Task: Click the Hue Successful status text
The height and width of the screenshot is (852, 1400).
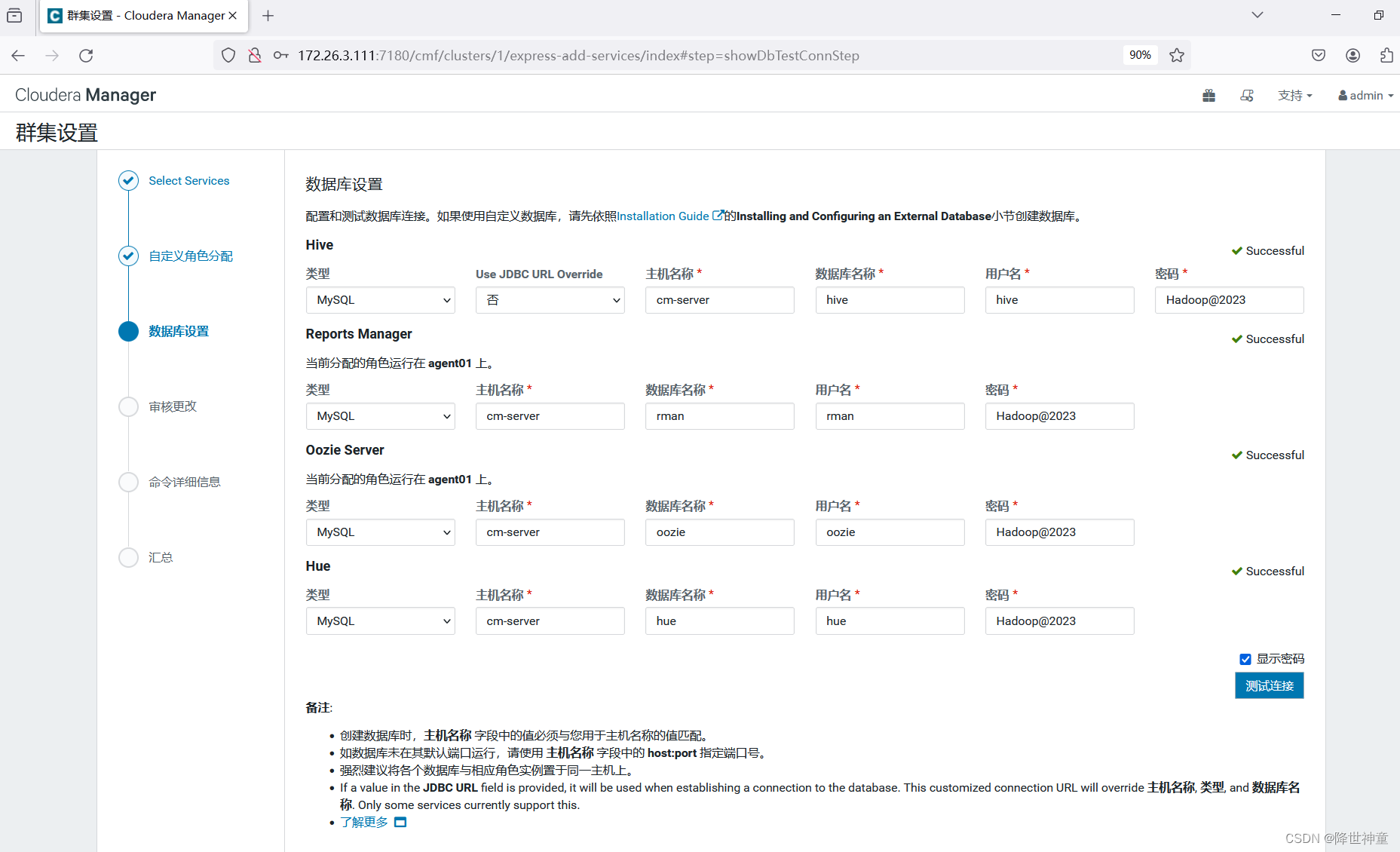Action: tap(1275, 572)
